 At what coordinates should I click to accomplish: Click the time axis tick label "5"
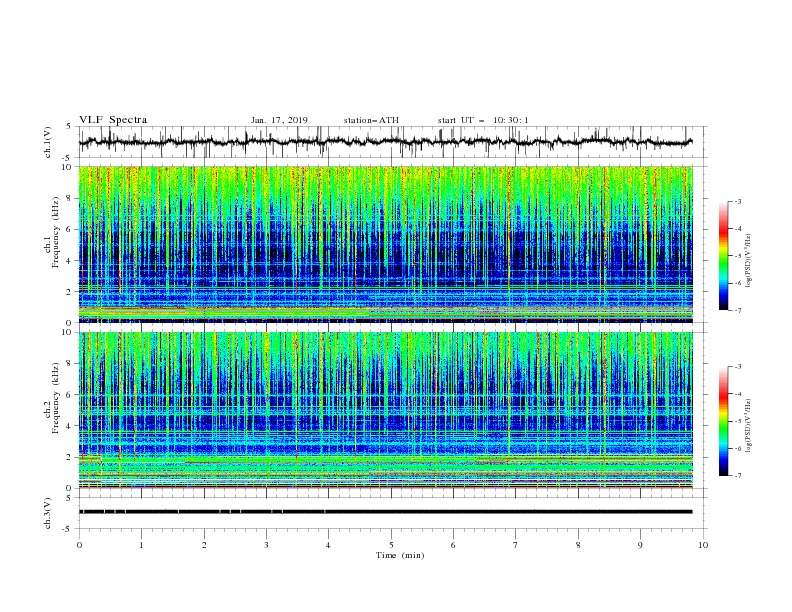click(x=391, y=545)
